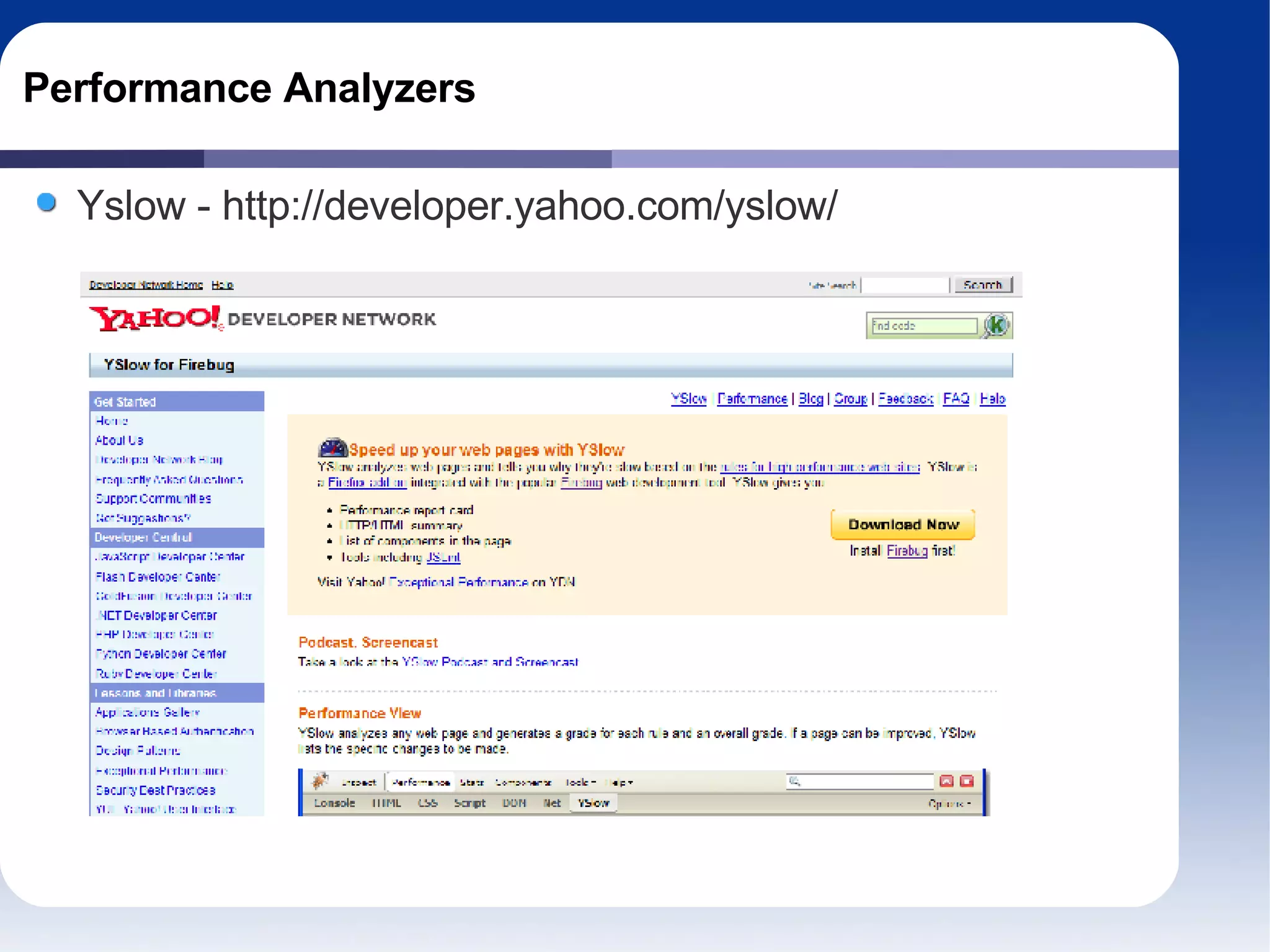Screen dimensions: 1270x952
Task: Click the Firebug search magnifier icon
Action: click(795, 781)
